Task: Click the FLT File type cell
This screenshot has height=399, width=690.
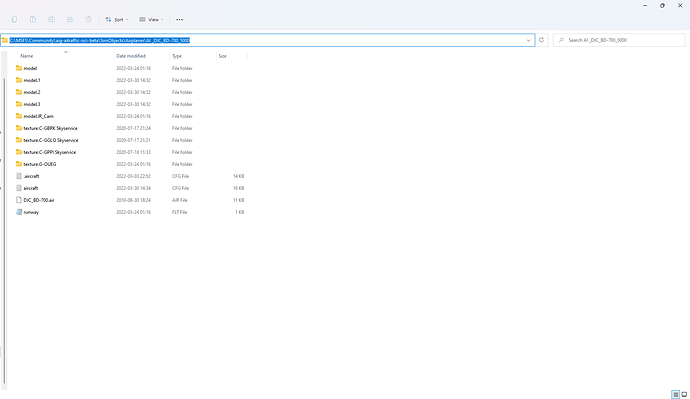Action: (x=180, y=212)
